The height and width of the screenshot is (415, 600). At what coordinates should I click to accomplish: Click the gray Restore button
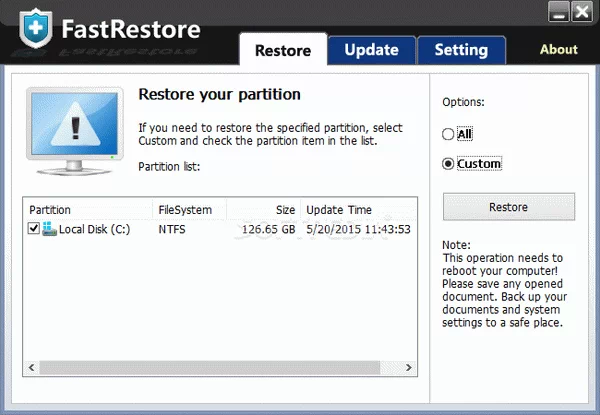(x=509, y=207)
